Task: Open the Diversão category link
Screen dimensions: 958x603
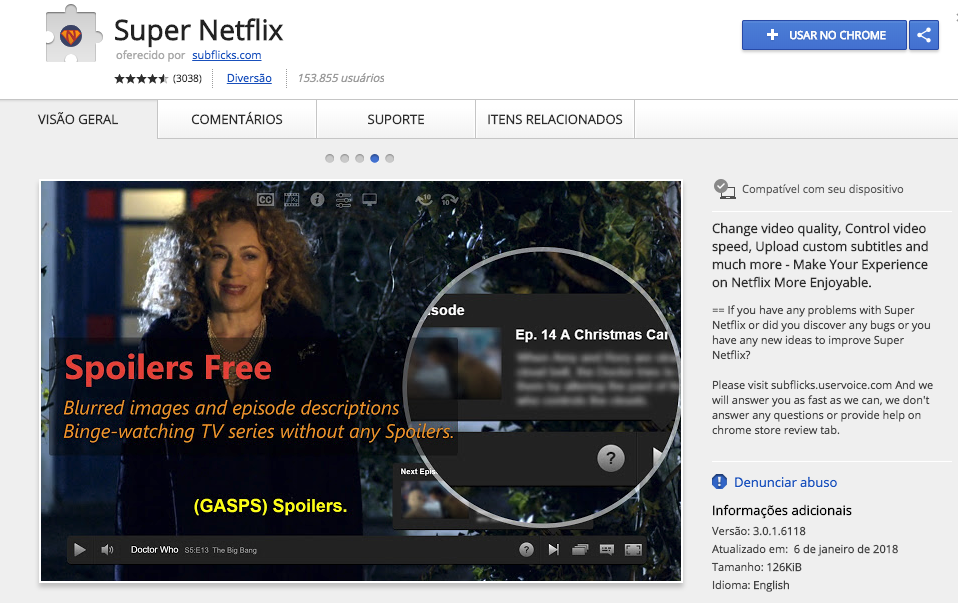Action: coord(249,78)
